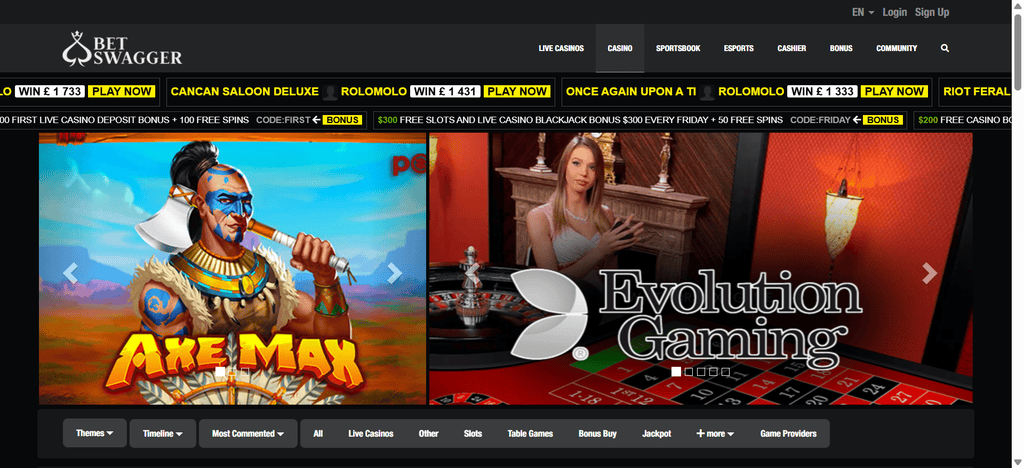Click First Live Casino Deposit Bonus text
1024x468 pixels.
124,120
